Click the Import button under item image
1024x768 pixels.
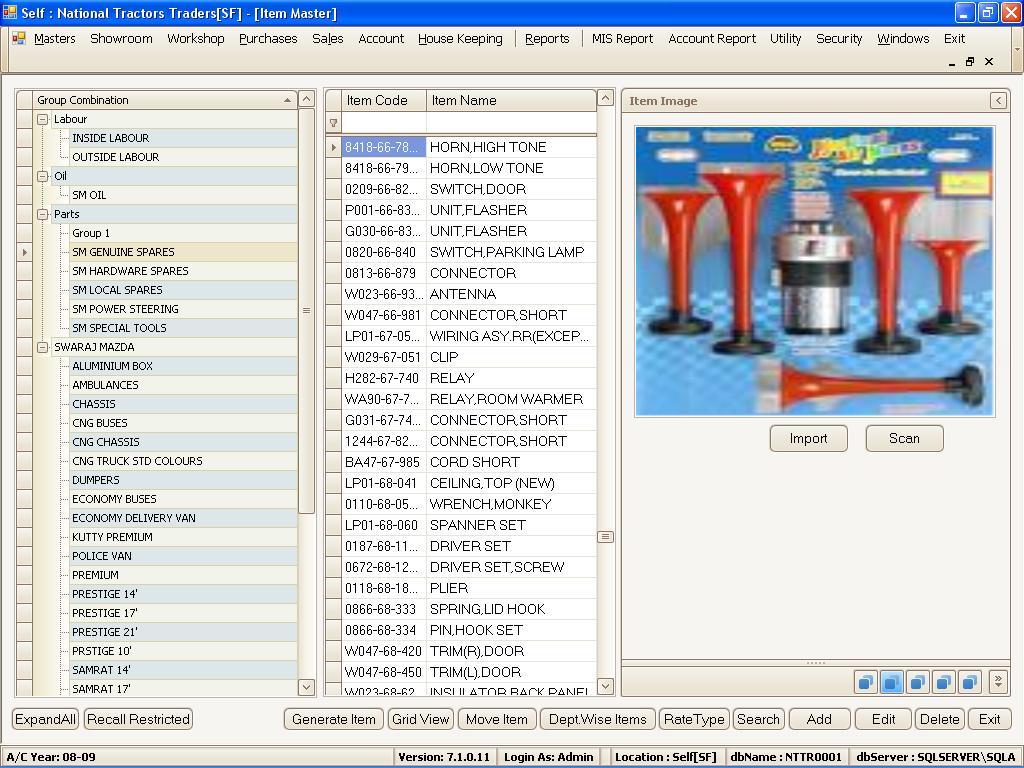click(808, 438)
